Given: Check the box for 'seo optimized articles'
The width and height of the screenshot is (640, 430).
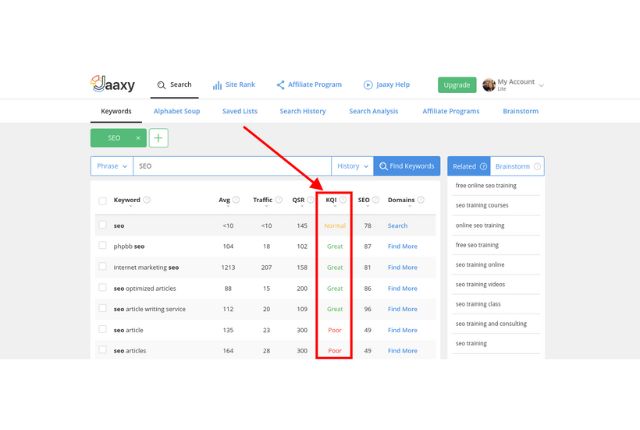Looking at the screenshot, I should pyautogui.click(x=102, y=288).
